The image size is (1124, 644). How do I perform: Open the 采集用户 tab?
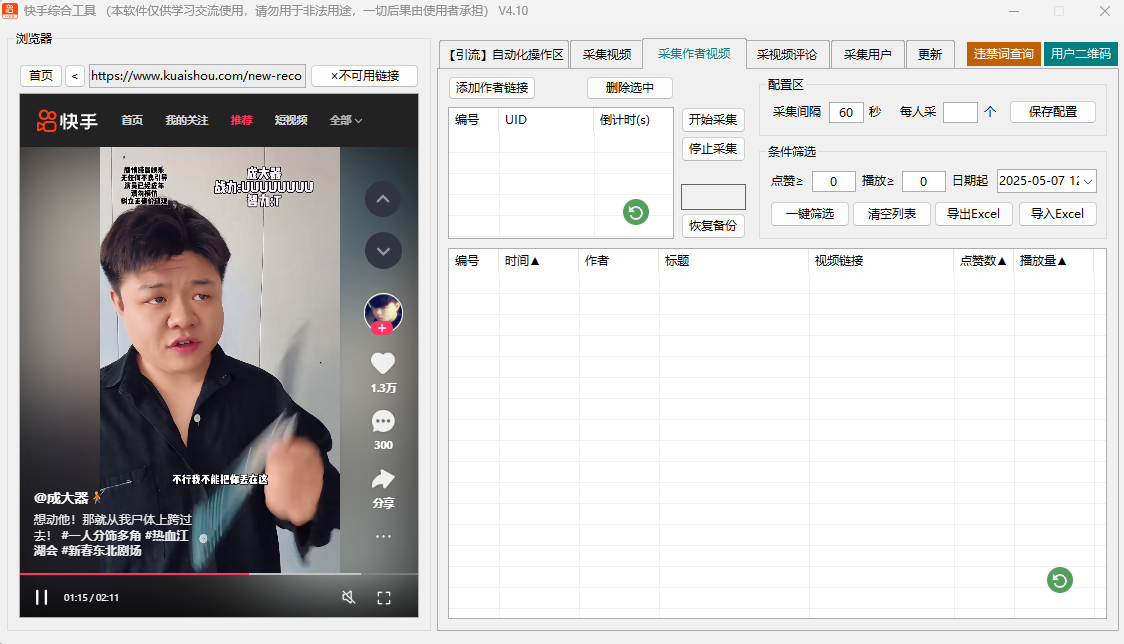click(867, 55)
